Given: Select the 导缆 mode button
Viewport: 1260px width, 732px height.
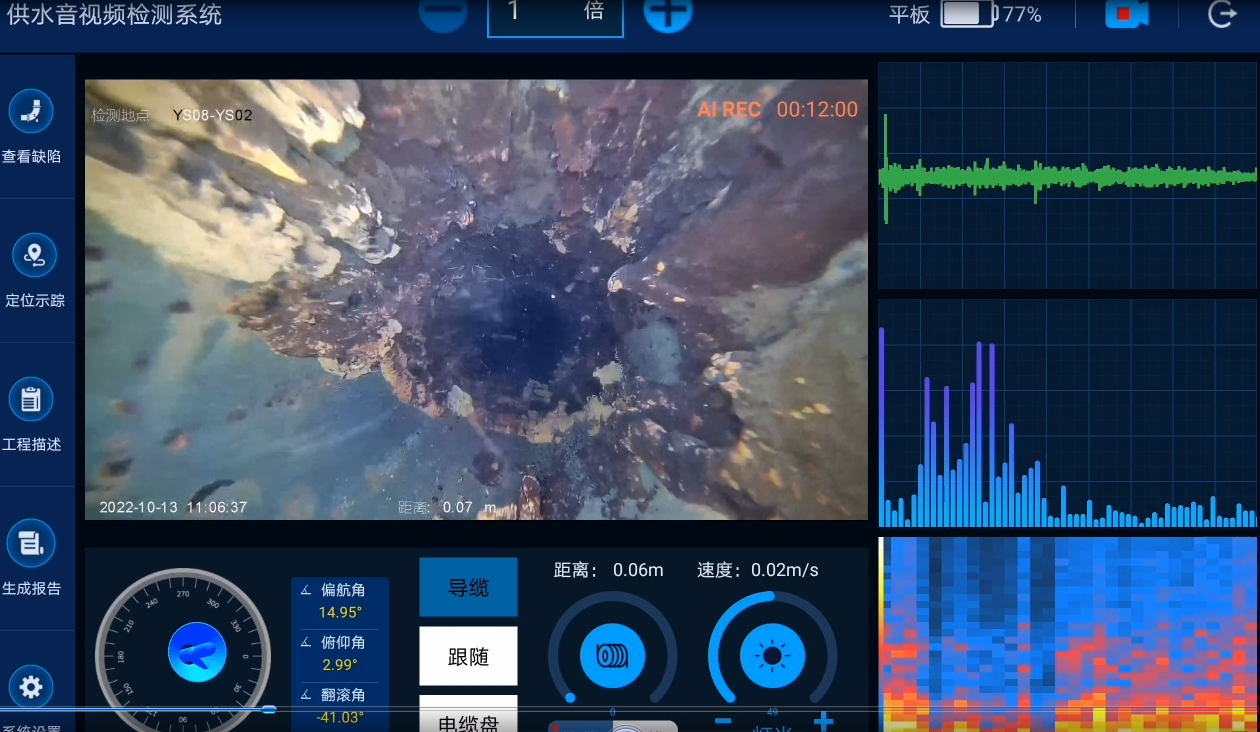Looking at the screenshot, I should pyautogui.click(x=468, y=587).
